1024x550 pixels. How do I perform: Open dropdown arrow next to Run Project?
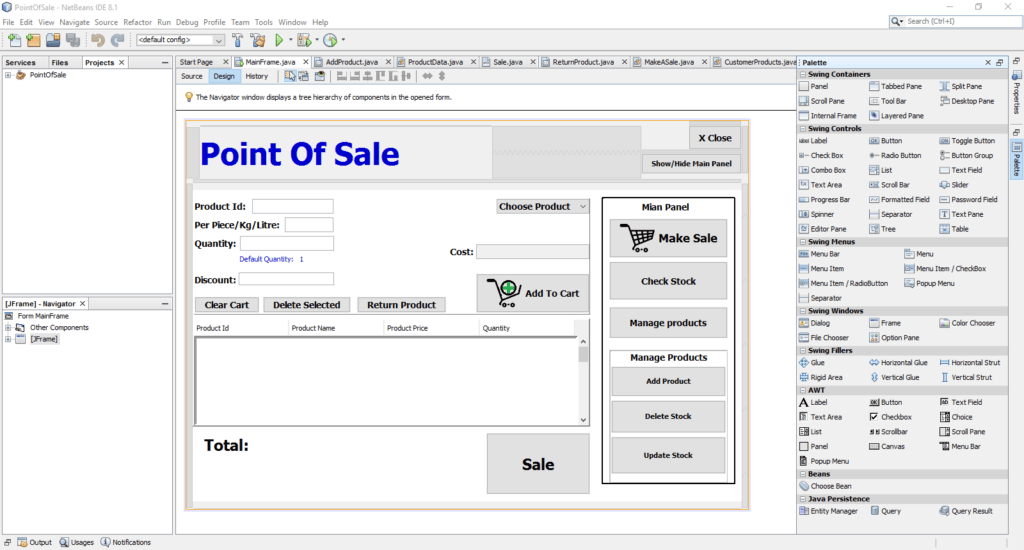(291, 40)
